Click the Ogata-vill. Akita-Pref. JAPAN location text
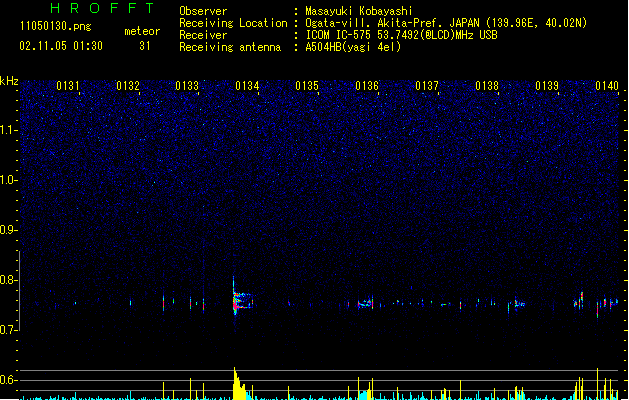 coord(446,23)
